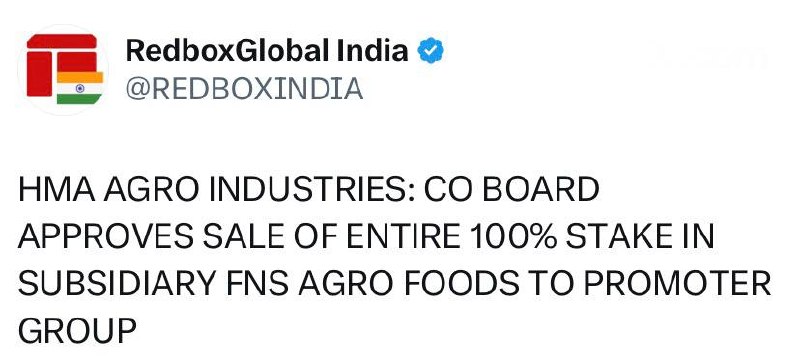The width and height of the screenshot is (800, 360).
Task: Open the @REDBOXINDIA handle link
Action: point(244,89)
